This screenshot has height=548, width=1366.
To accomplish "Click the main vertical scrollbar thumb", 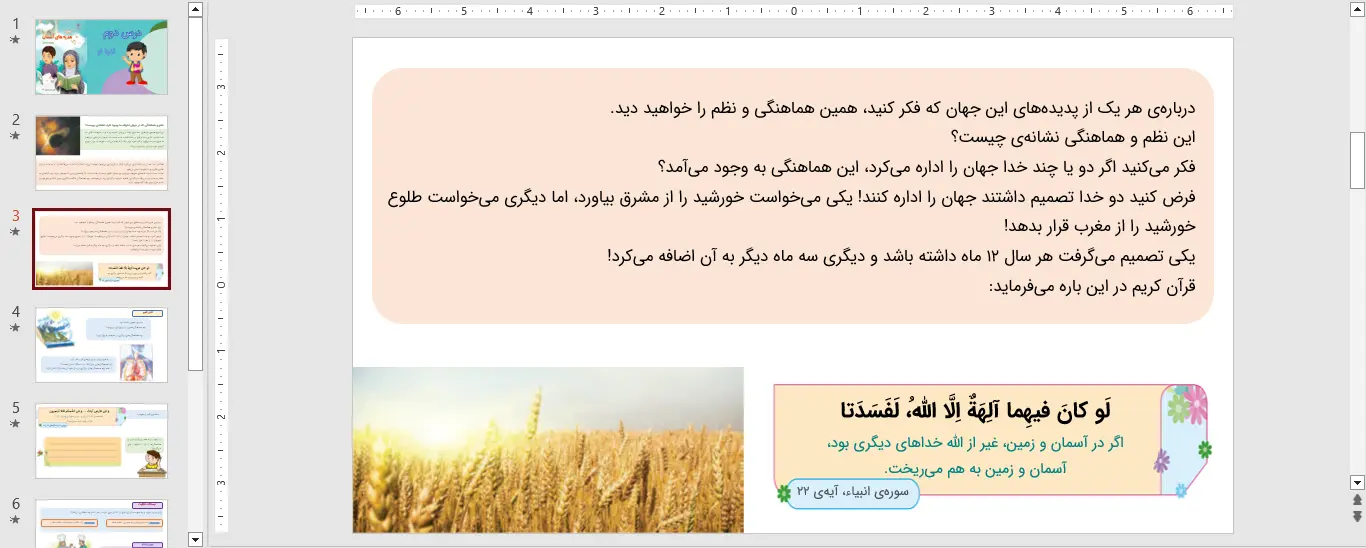I will pos(1357,160).
